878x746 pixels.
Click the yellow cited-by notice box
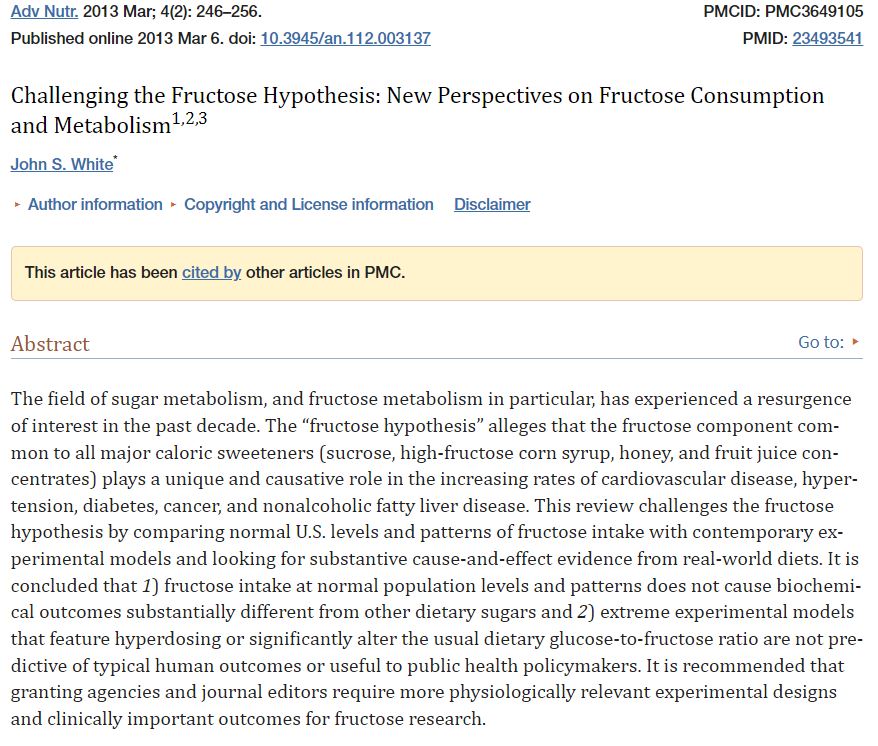pyautogui.click(x=437, y=273)
